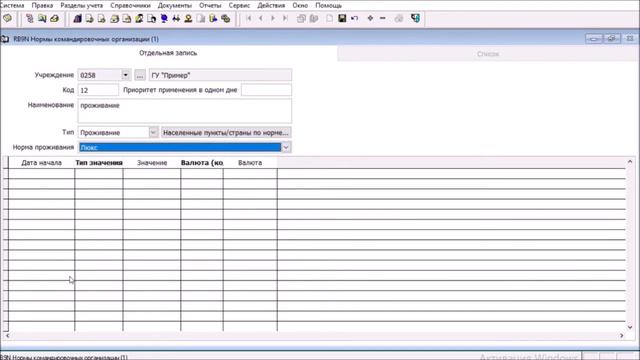Click horizontal scrollbar right arrow

622,336
